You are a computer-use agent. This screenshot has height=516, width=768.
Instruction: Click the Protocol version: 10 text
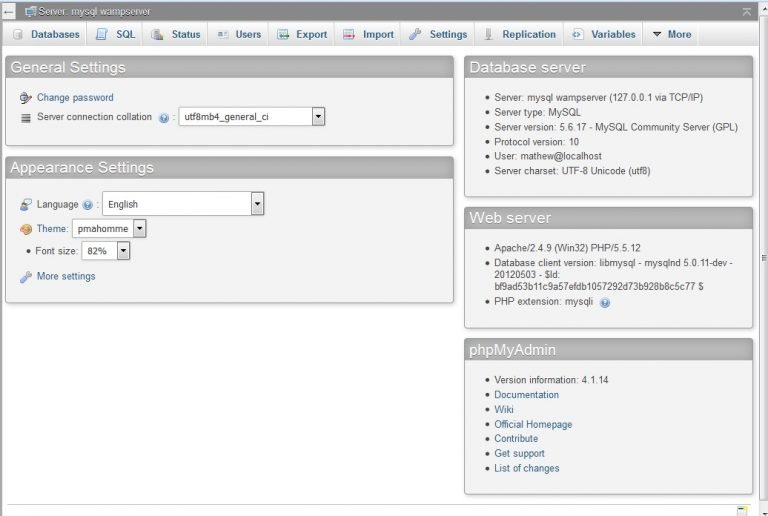tap(536, 141)
